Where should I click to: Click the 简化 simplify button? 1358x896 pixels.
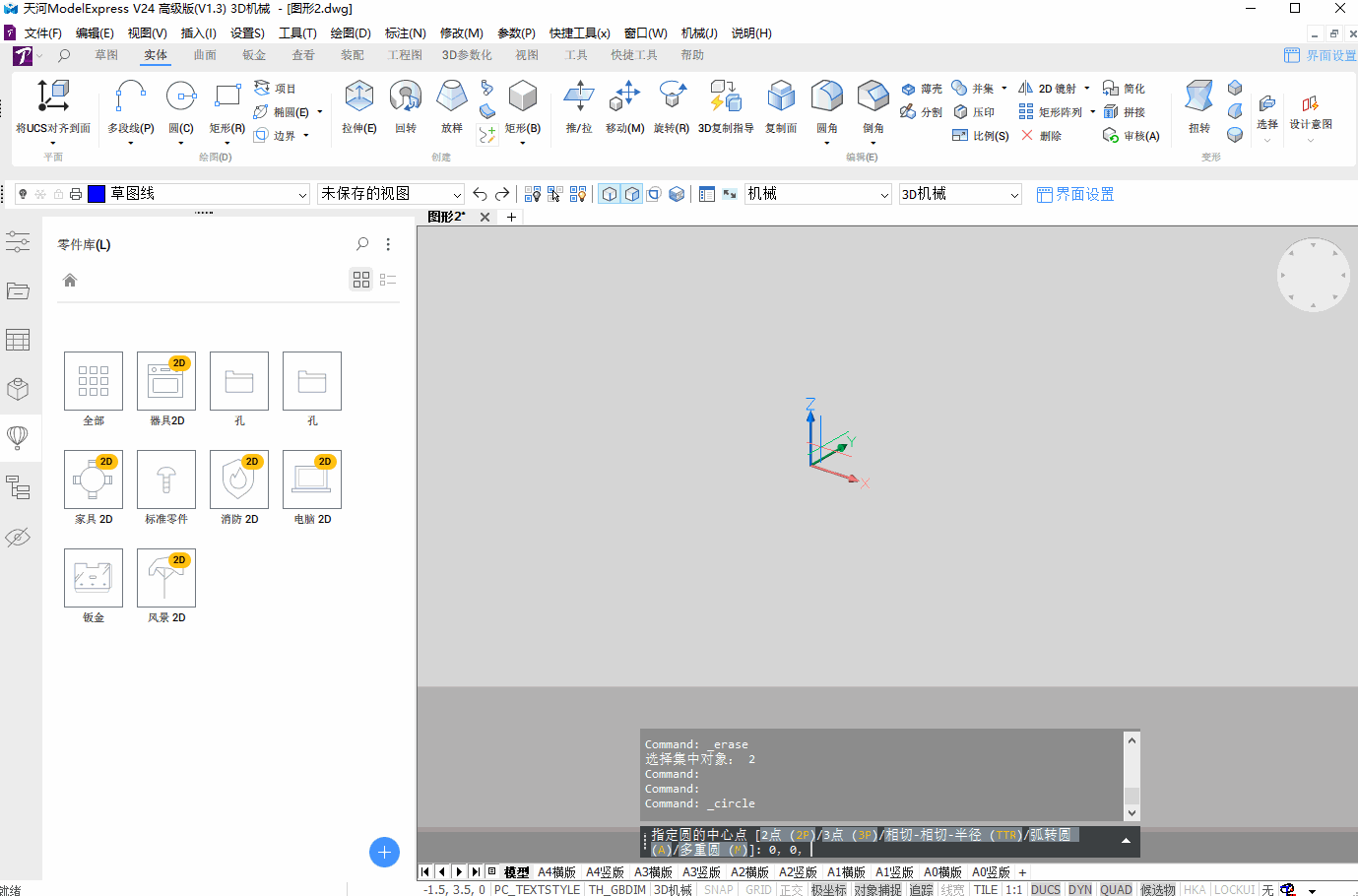[1125, 89]
